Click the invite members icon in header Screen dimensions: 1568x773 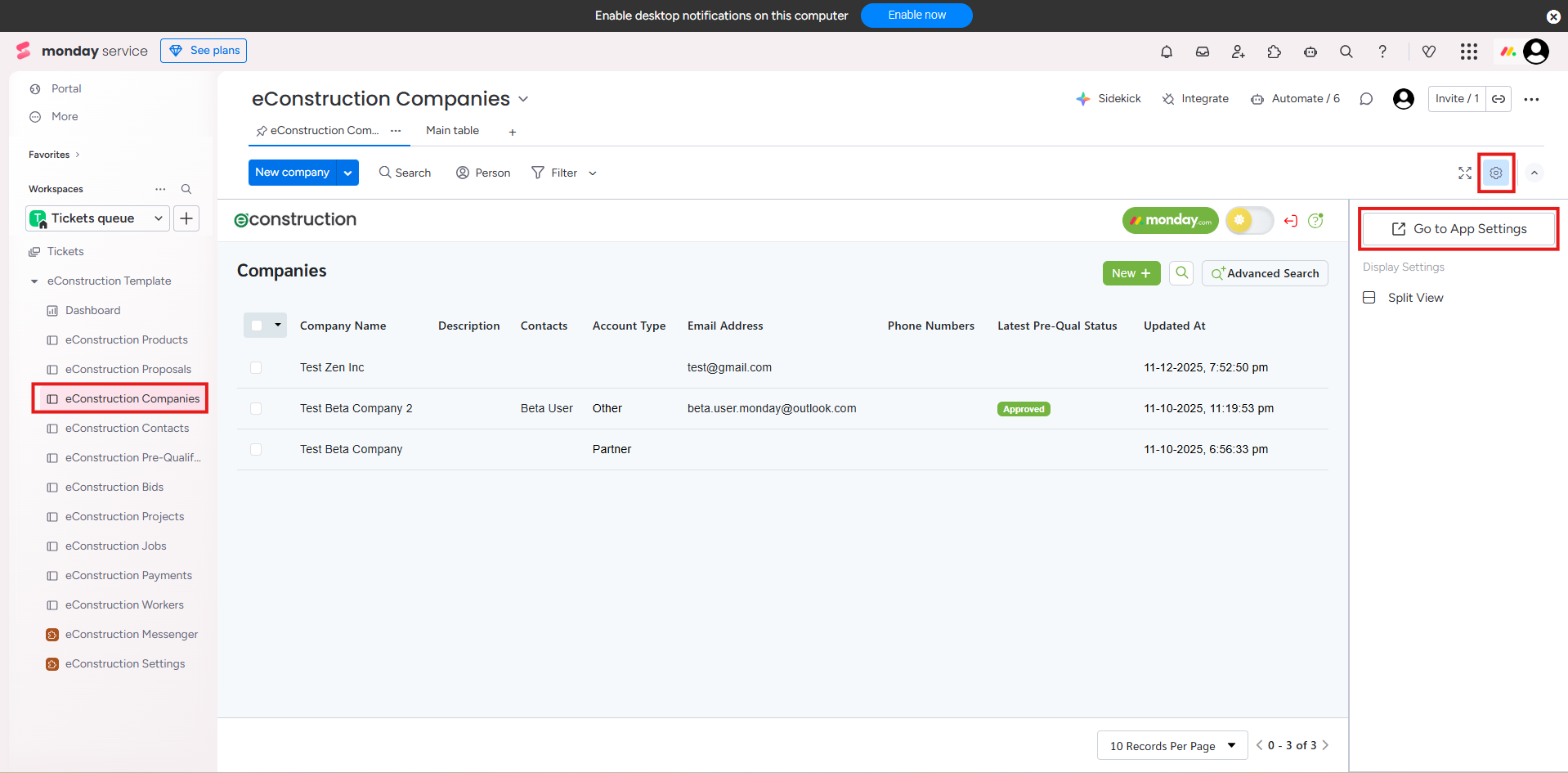click(1239, 52)
